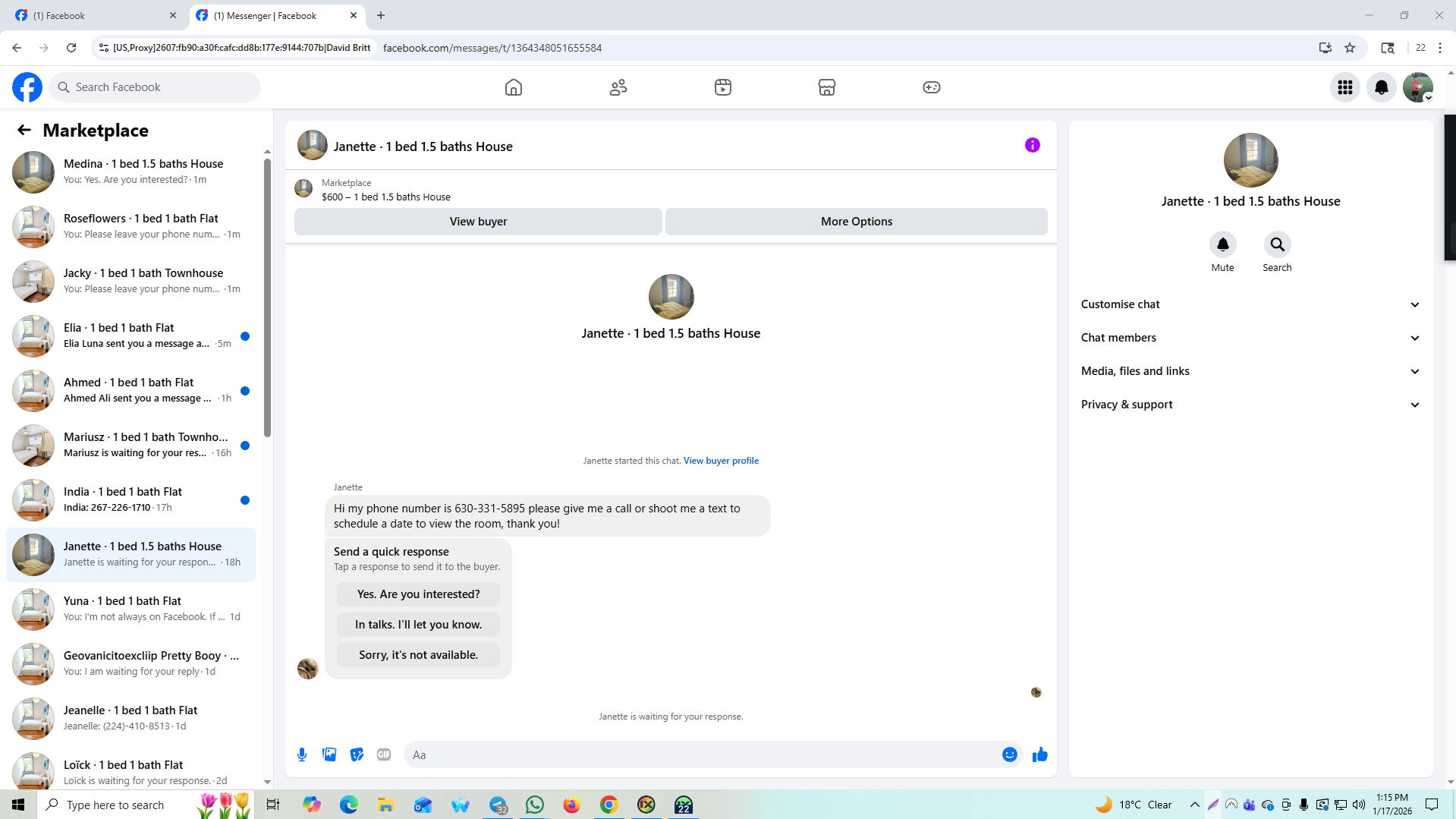Click the conversation list scrollbar
The width and height of the screenshot is (1456, 819).
[x=267, y=298]
